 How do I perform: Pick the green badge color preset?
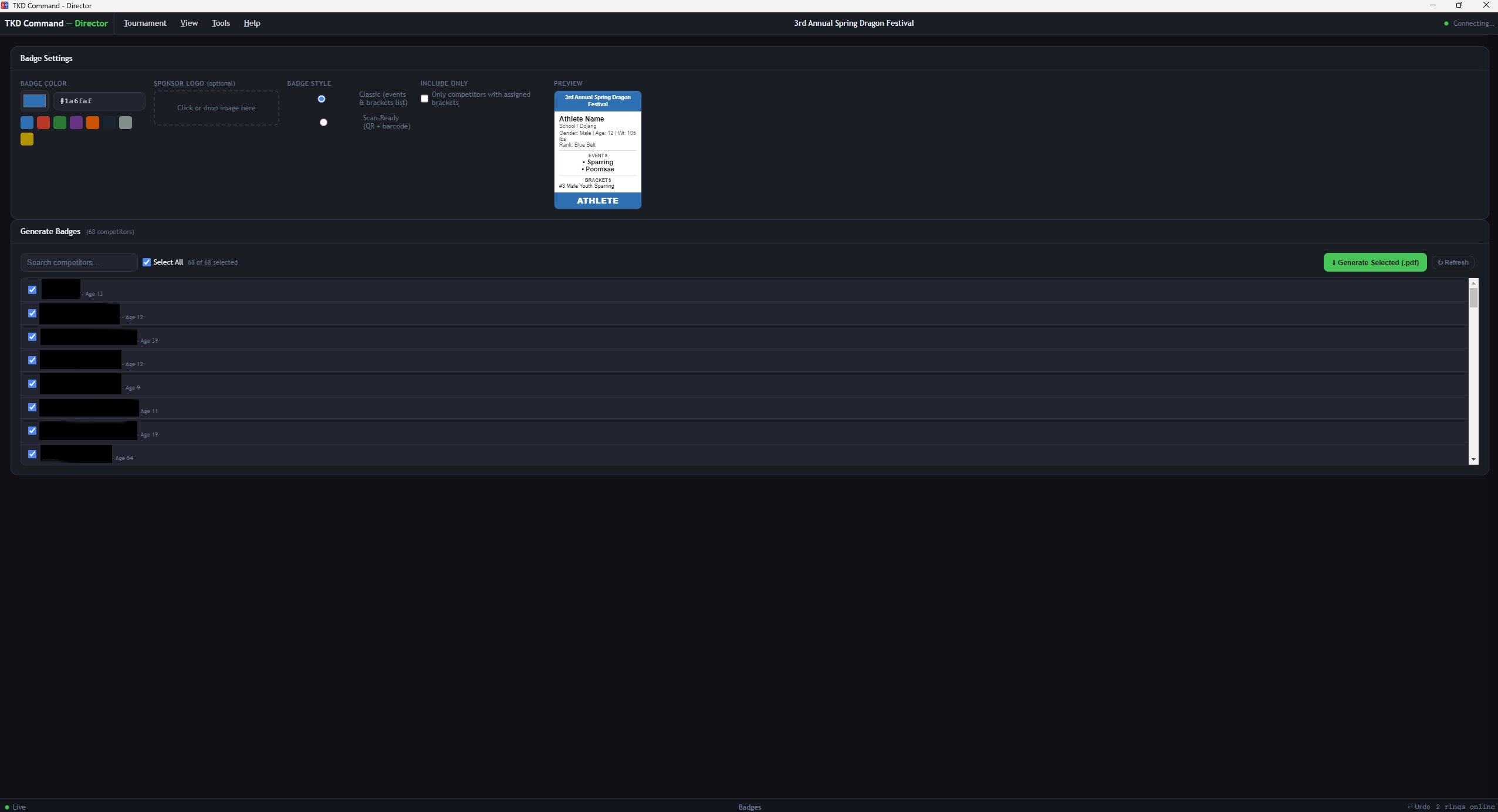60,123
